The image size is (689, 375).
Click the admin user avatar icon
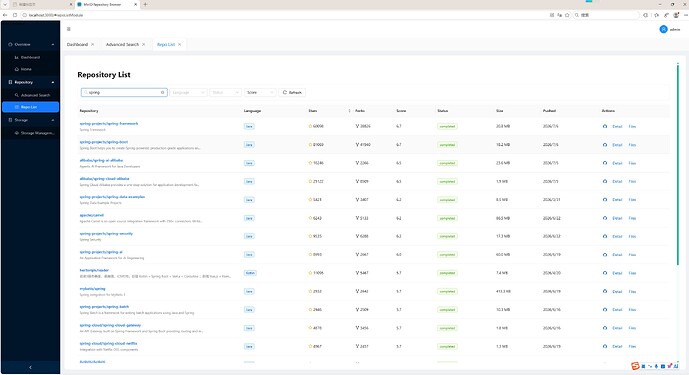(663, 29)
